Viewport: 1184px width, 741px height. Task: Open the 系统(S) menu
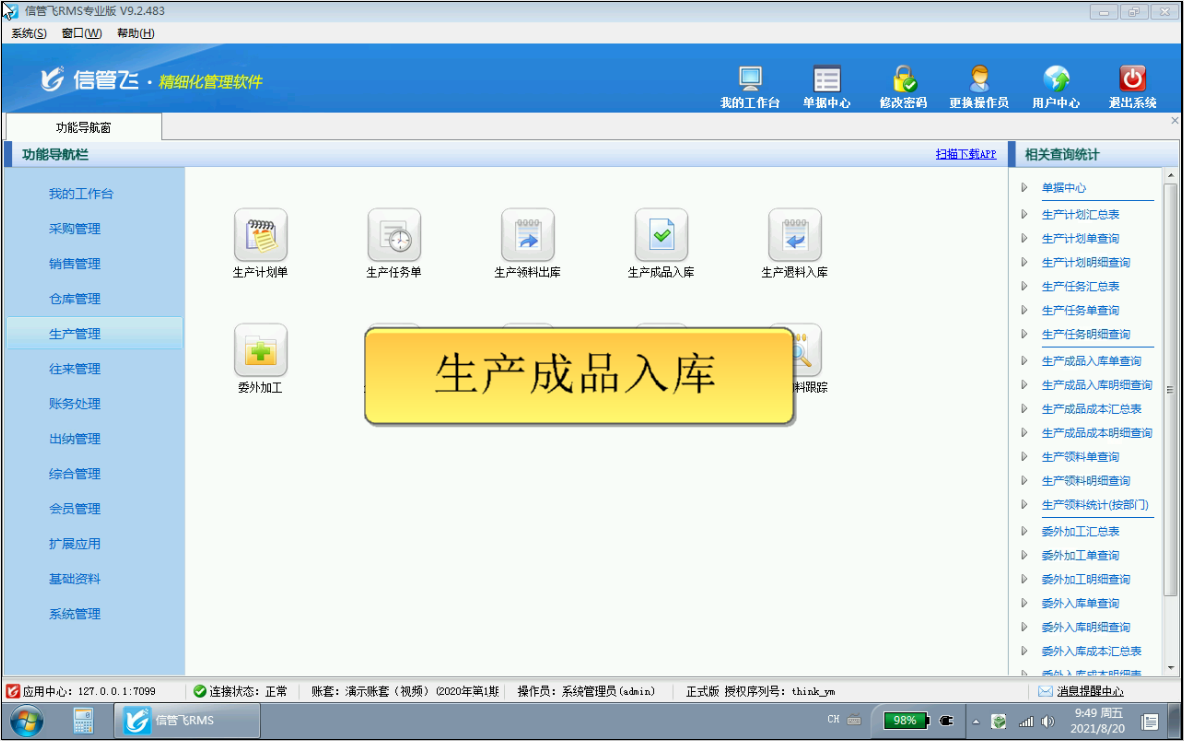click(29, 33)
